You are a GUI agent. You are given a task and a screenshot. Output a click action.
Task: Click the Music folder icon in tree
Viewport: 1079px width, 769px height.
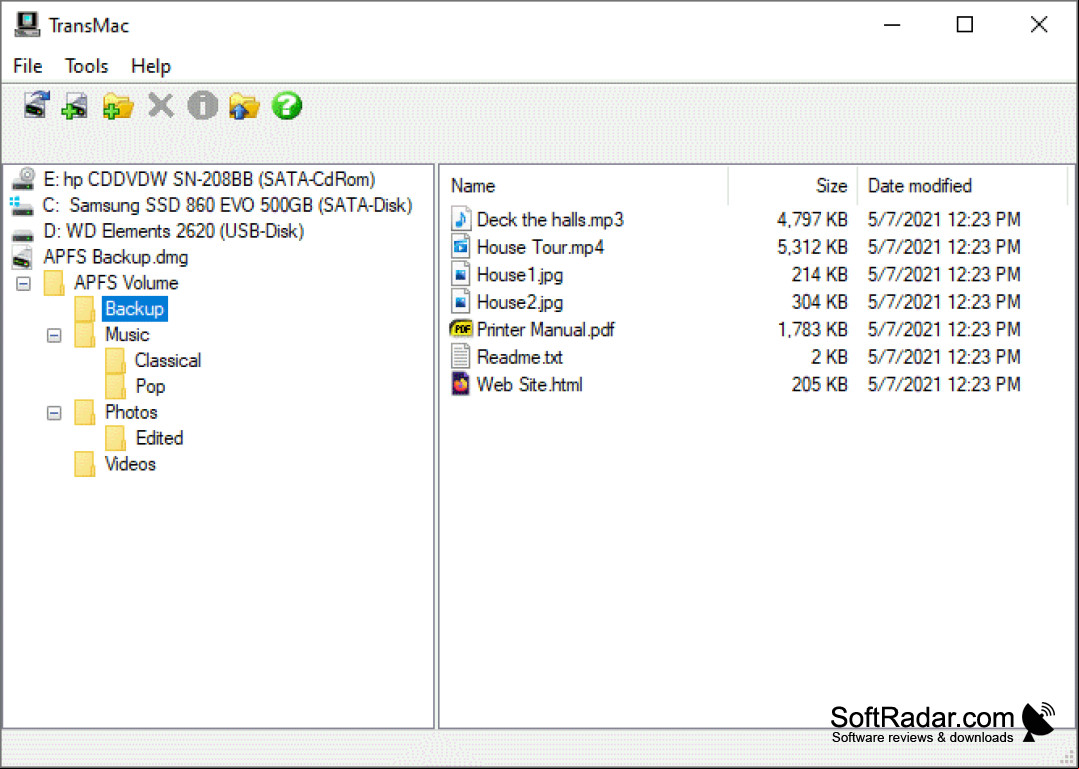(85, 335)
